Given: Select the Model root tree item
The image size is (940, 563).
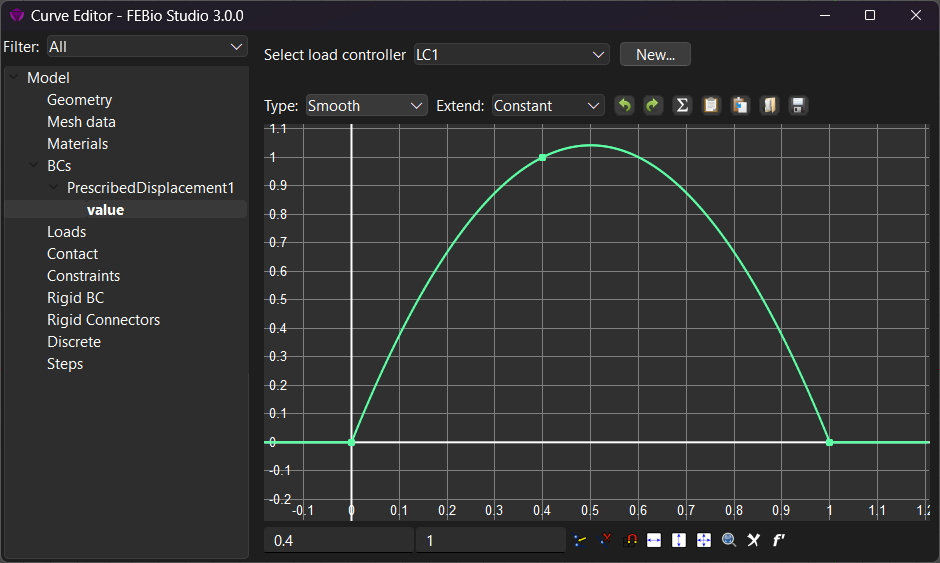Looking at the screenshot, I should pyautogui.click(x=48, y=78).
